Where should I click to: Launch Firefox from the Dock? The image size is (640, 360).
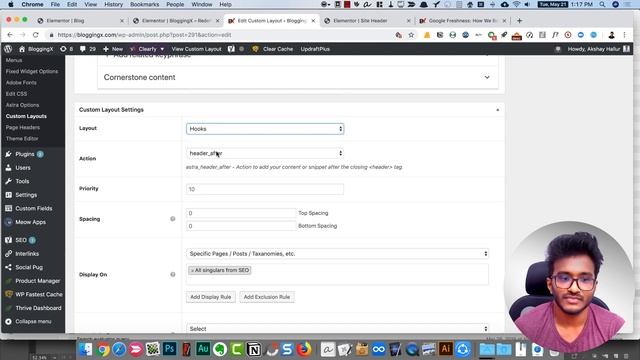tap(304, 349)
